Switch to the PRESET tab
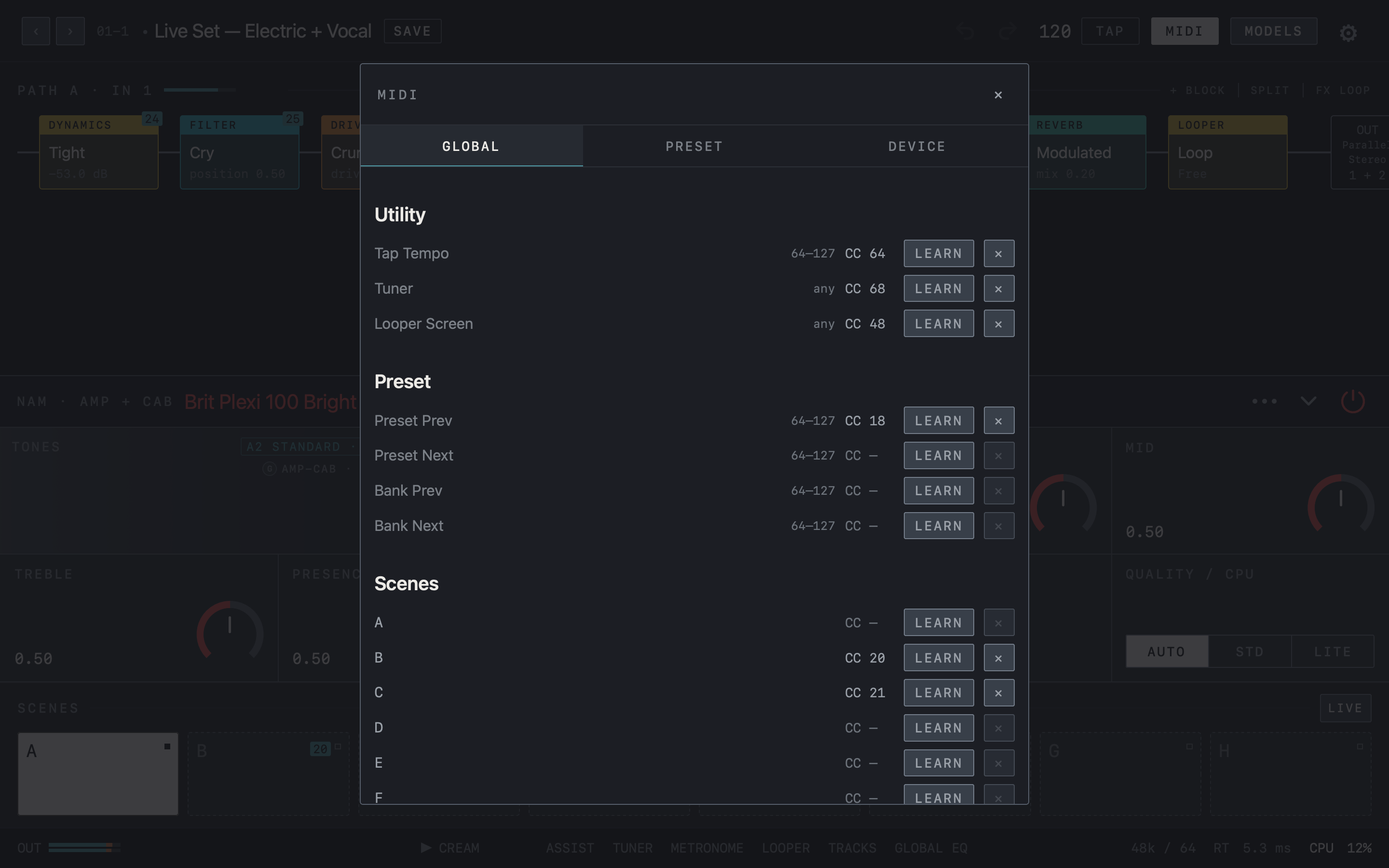The image size is (1389, 868). point(694,147)
